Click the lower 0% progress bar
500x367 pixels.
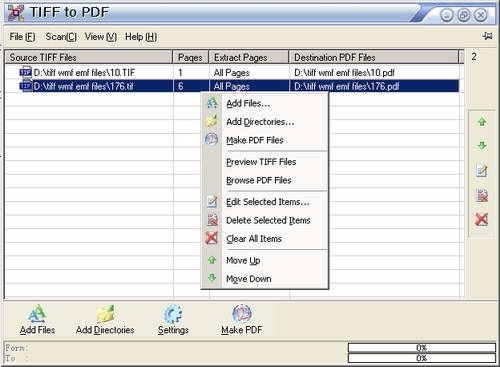pyautogui.click(x=422, y=358)
